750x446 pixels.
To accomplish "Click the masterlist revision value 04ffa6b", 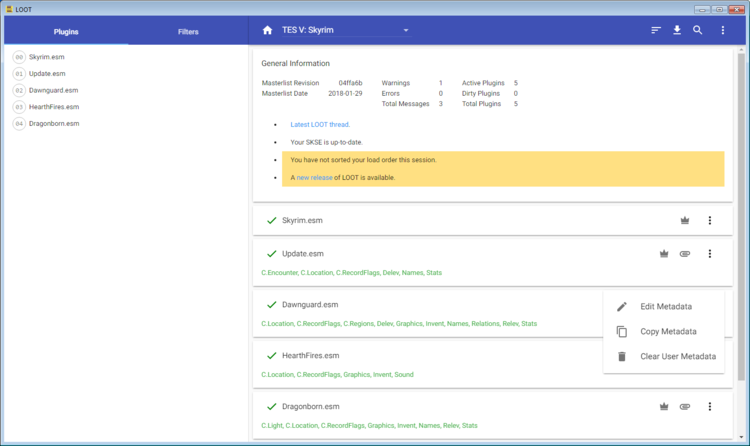I will (350, 83).
